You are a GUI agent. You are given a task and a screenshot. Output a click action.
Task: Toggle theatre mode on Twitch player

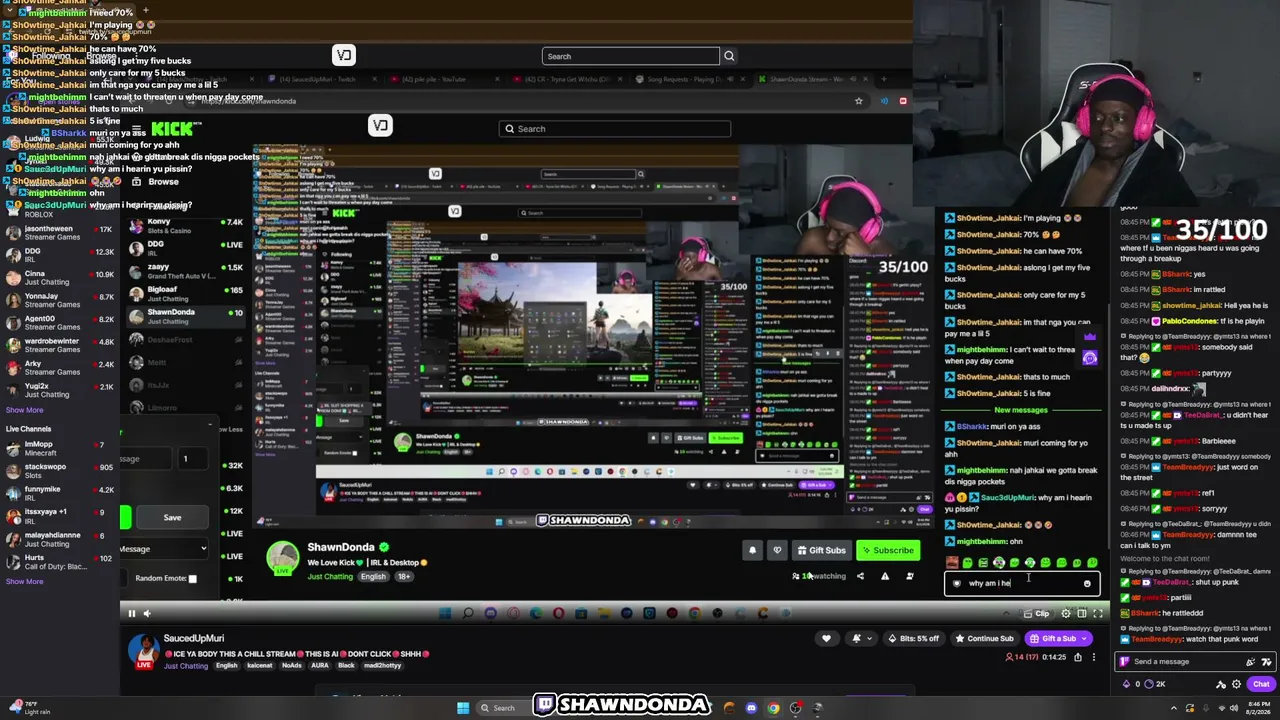pos(1082,613)
